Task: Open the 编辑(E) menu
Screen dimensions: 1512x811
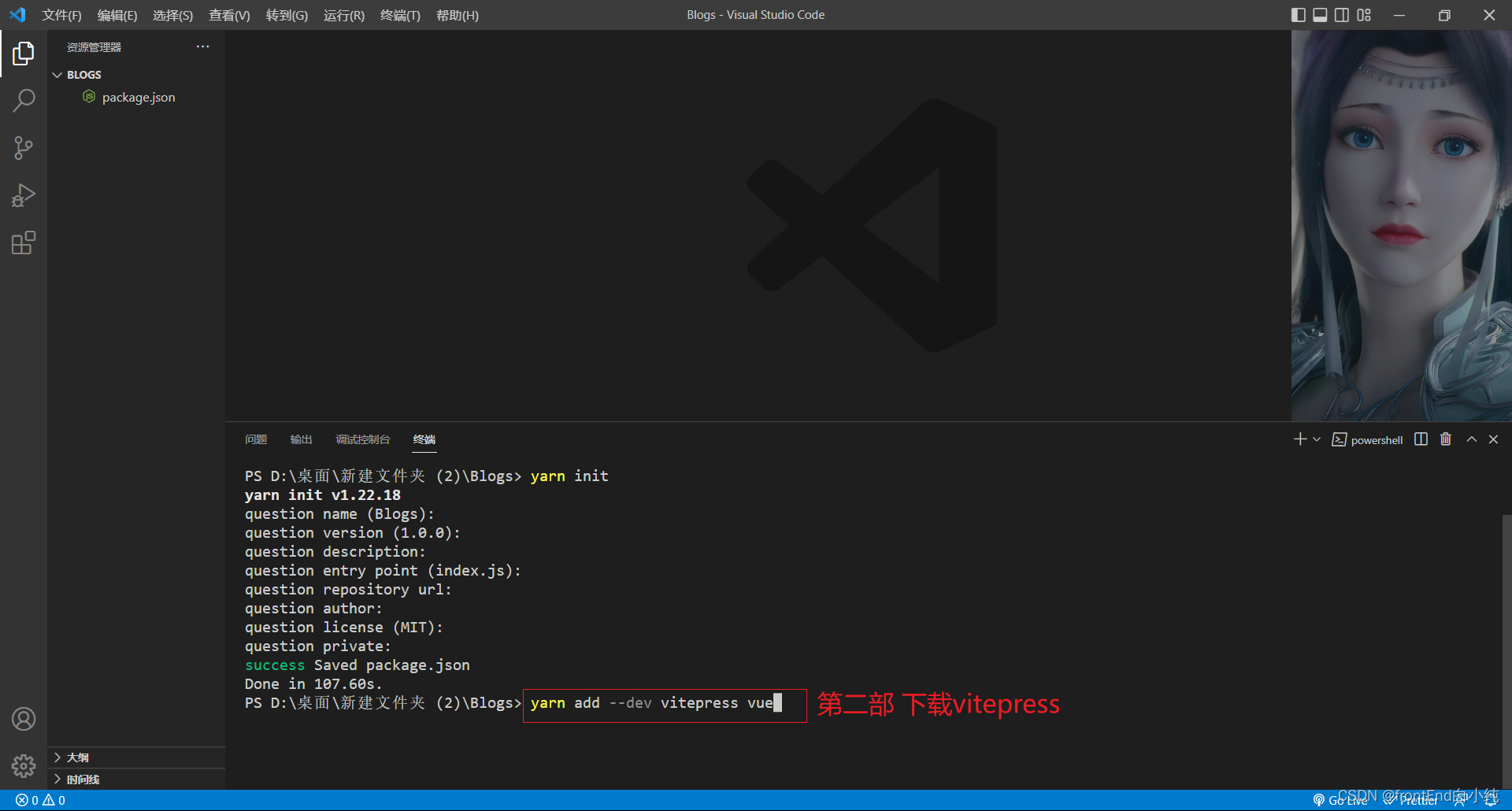Action: [x=117, y=15]
